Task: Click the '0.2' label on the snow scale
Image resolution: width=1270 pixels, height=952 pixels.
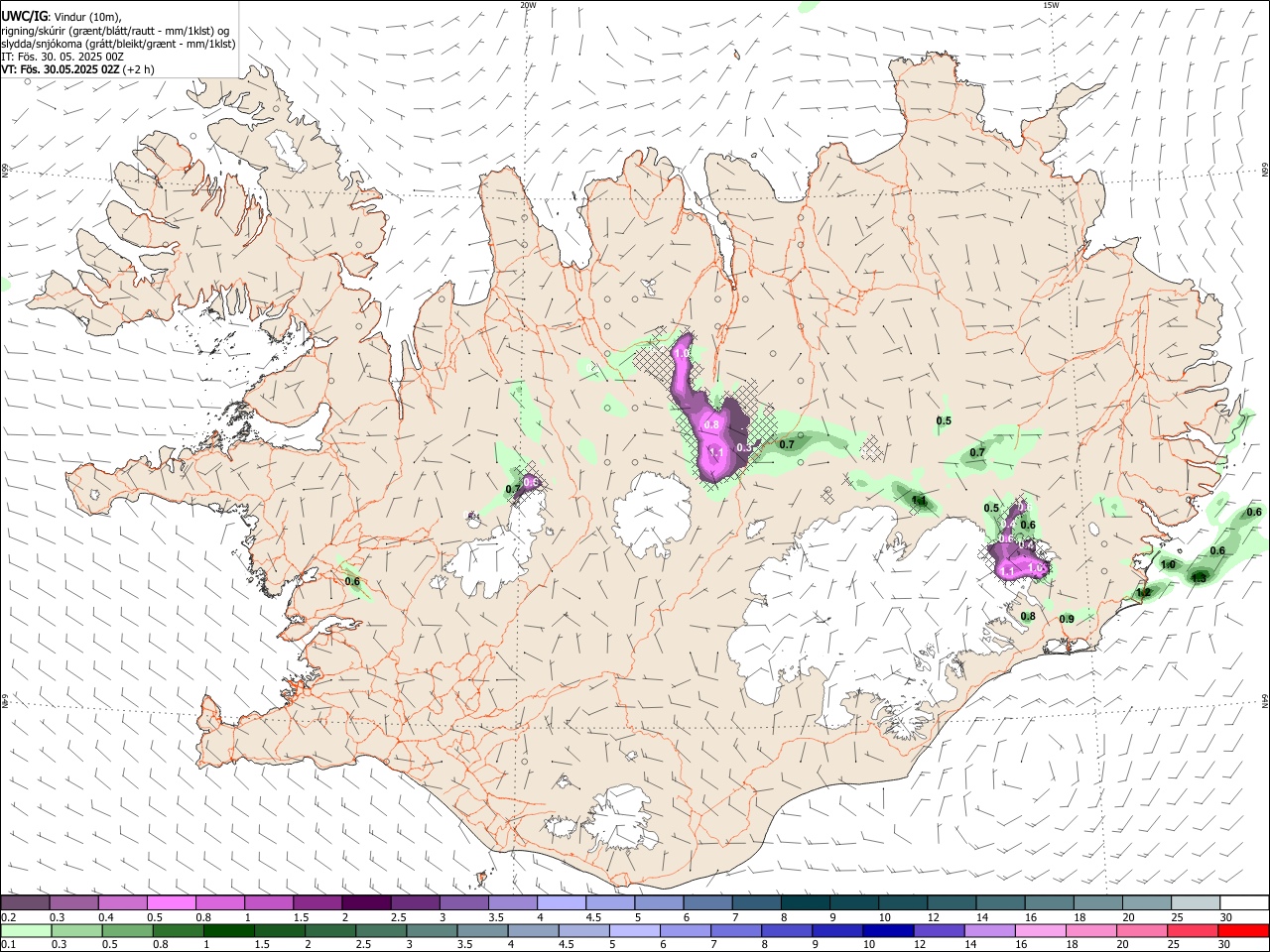Action: [8, 917]
